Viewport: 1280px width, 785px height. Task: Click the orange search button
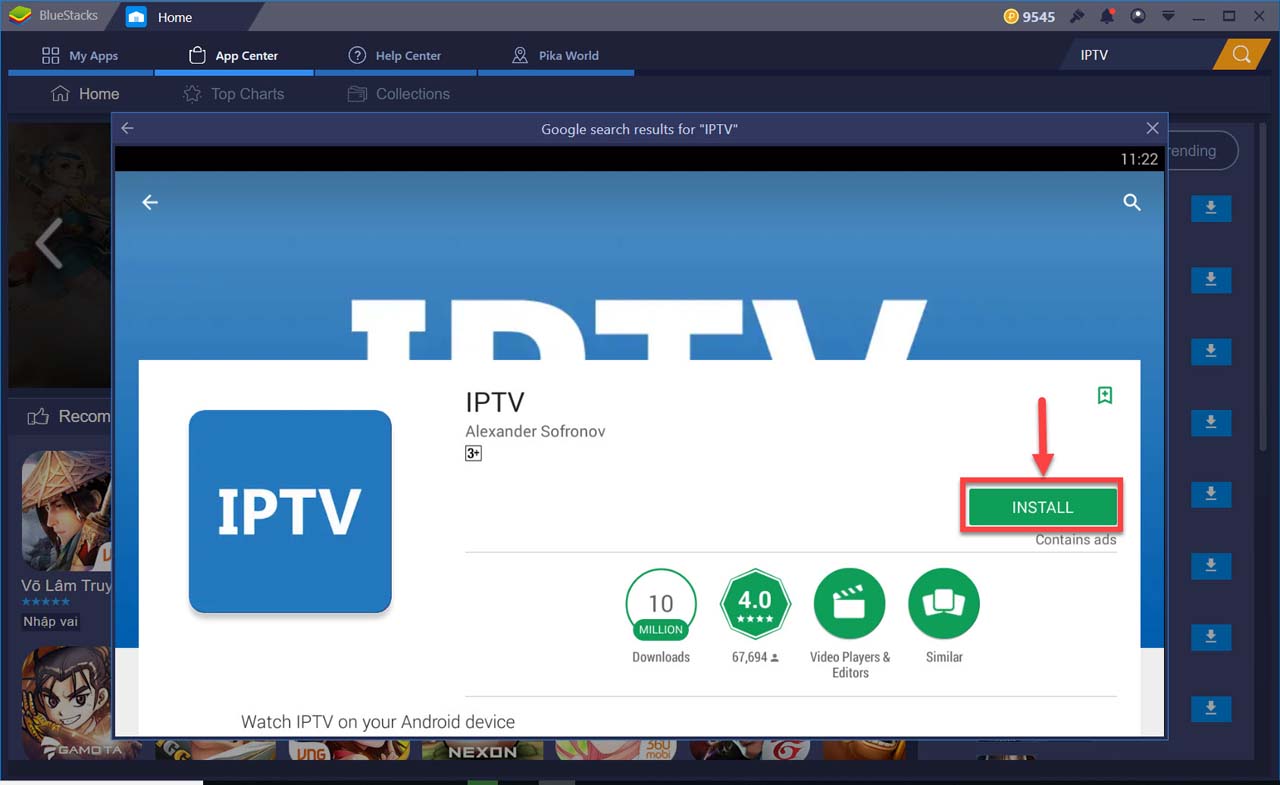click(x=1241, y=55)
